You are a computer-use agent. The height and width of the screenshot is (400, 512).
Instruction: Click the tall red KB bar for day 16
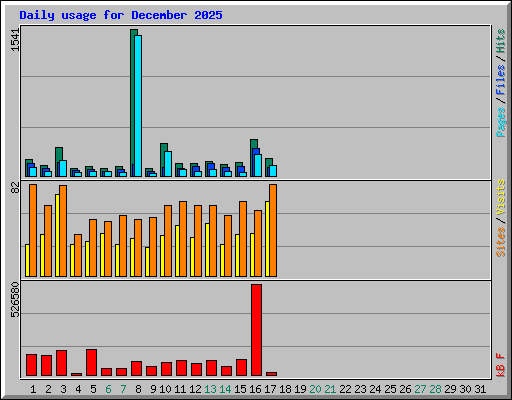click(256, 330)
